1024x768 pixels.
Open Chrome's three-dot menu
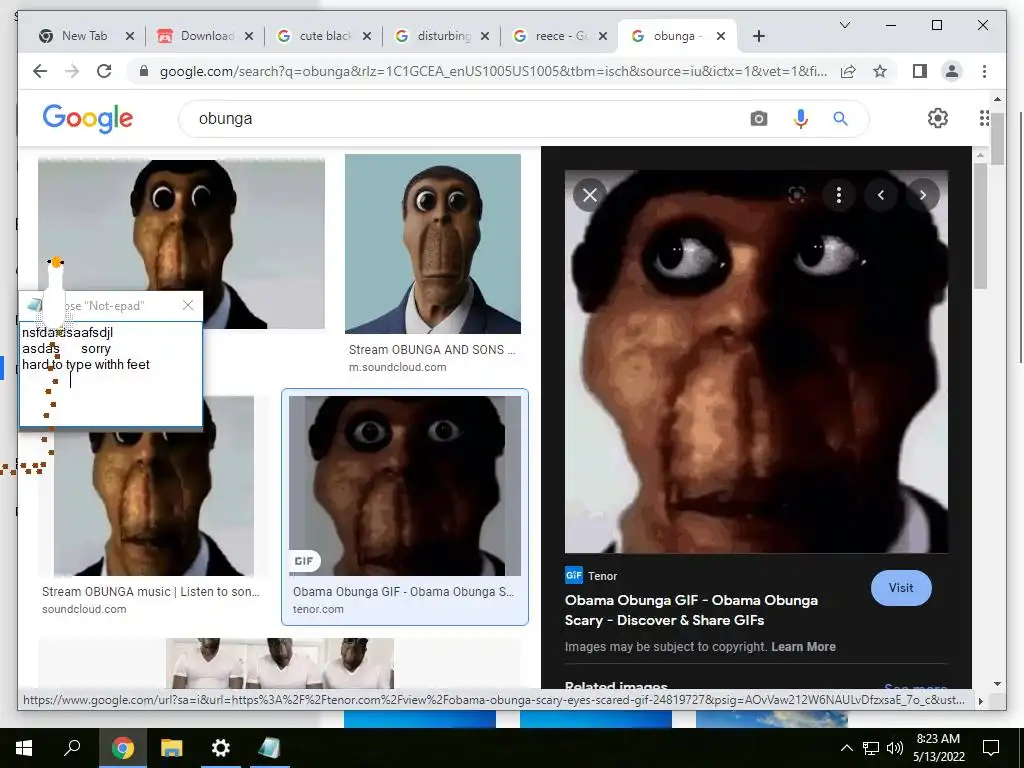tap(984, 71)
